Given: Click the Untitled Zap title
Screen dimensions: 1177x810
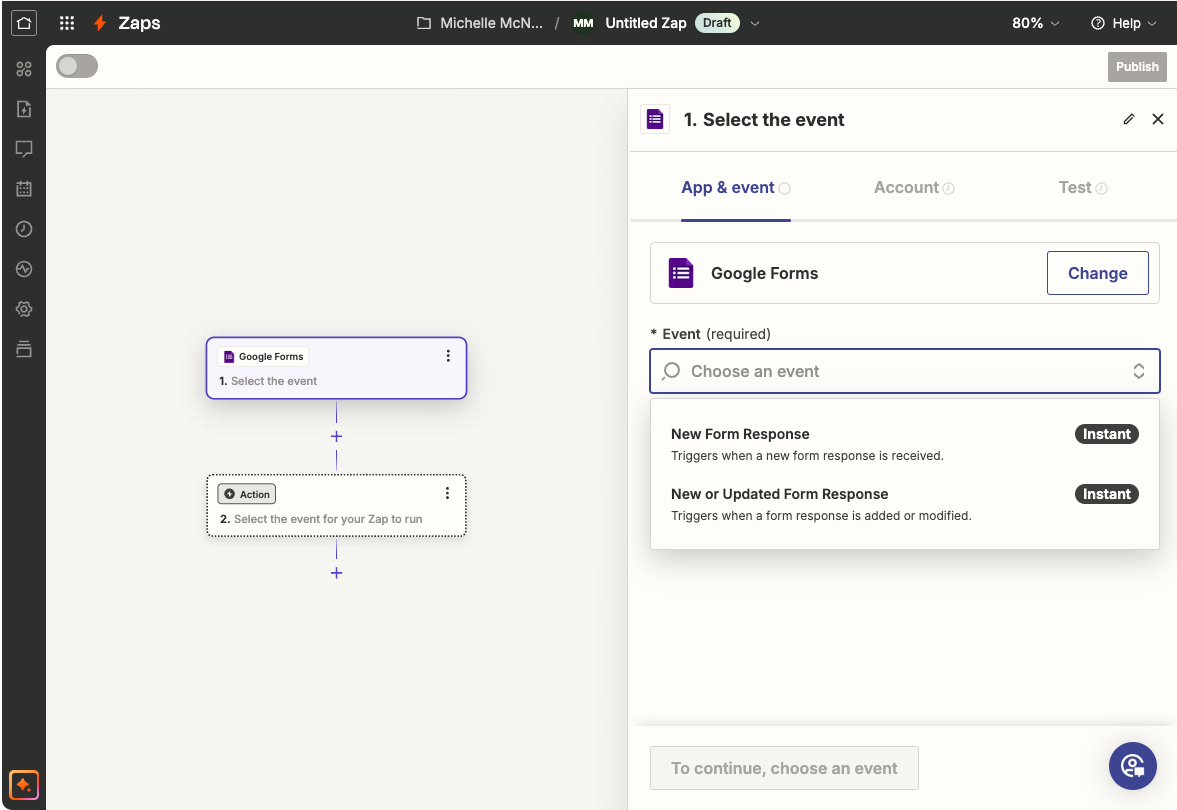Looking at the screenshot, I should (x=646, y=23).
